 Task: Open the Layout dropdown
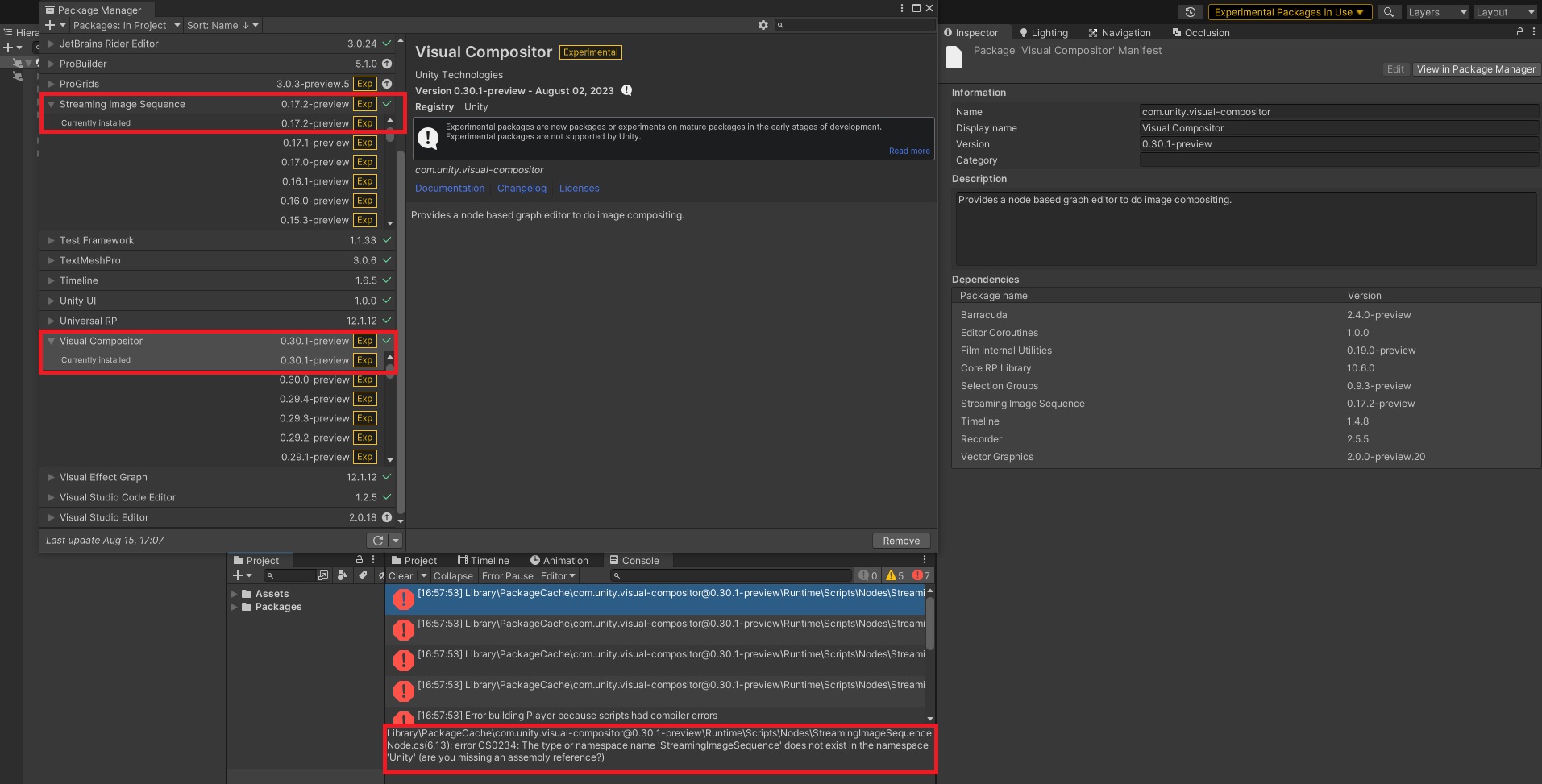1504,12
